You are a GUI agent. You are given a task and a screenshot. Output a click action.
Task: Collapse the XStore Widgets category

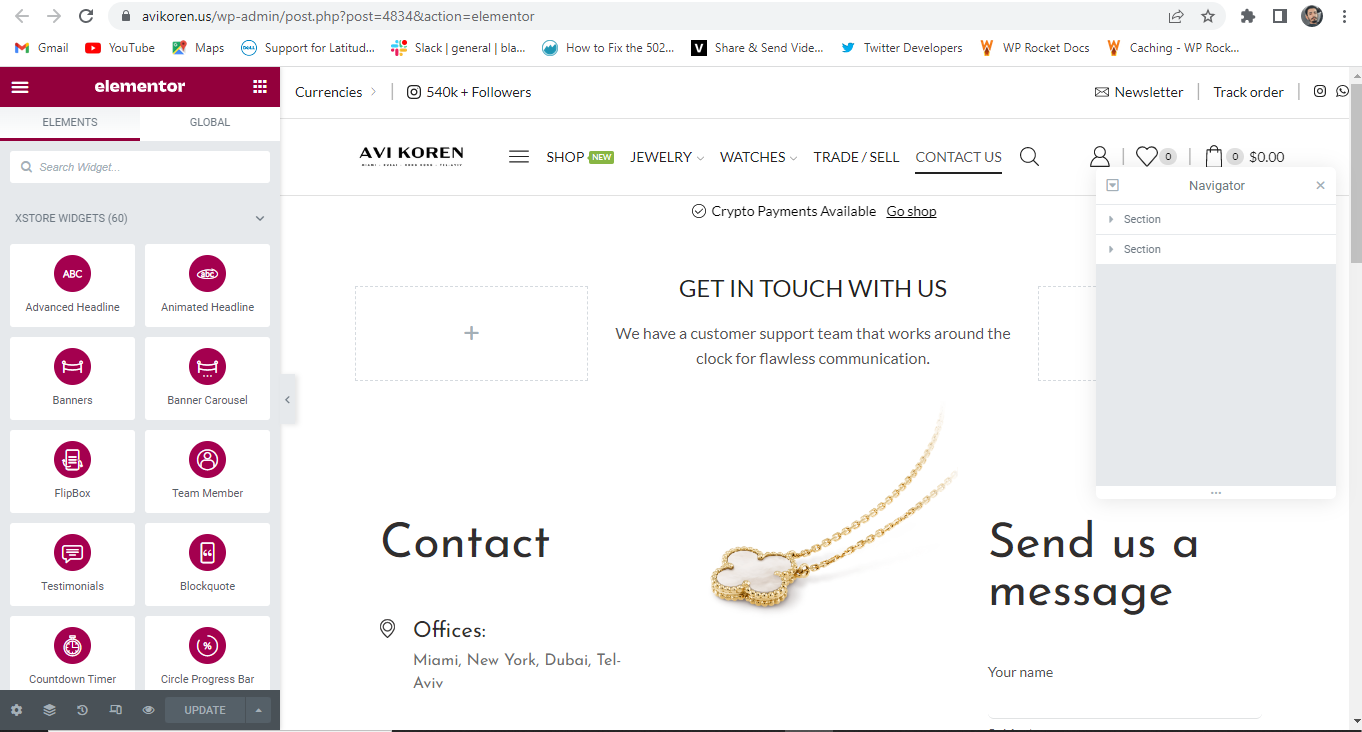(260, 218)
